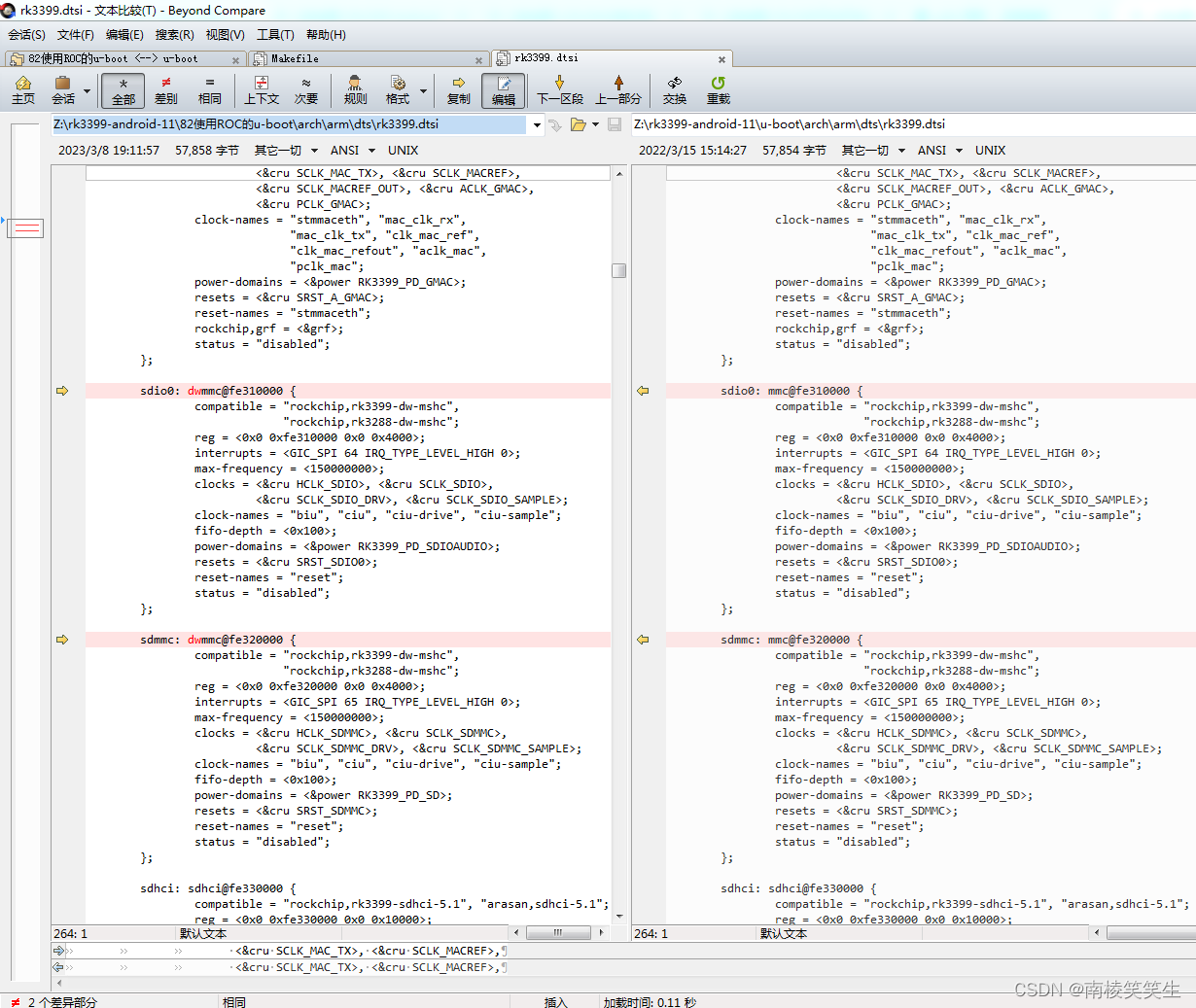Open right pane ANSI encoding dropdown

coord(938,151)
